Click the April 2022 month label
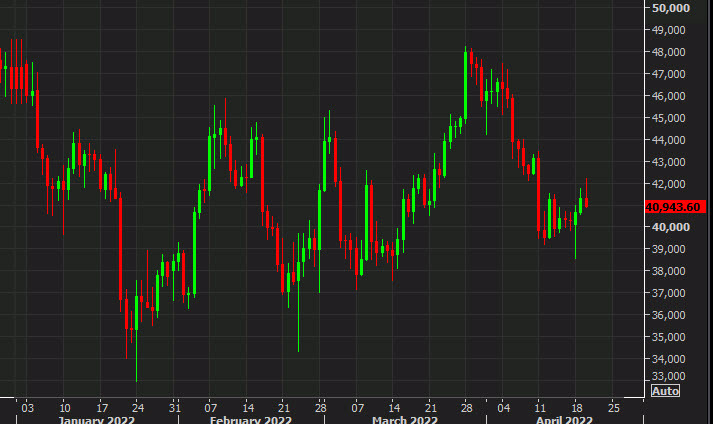Image resolution: width=713 pixels, height=424 pixels. tap(564, 419)
